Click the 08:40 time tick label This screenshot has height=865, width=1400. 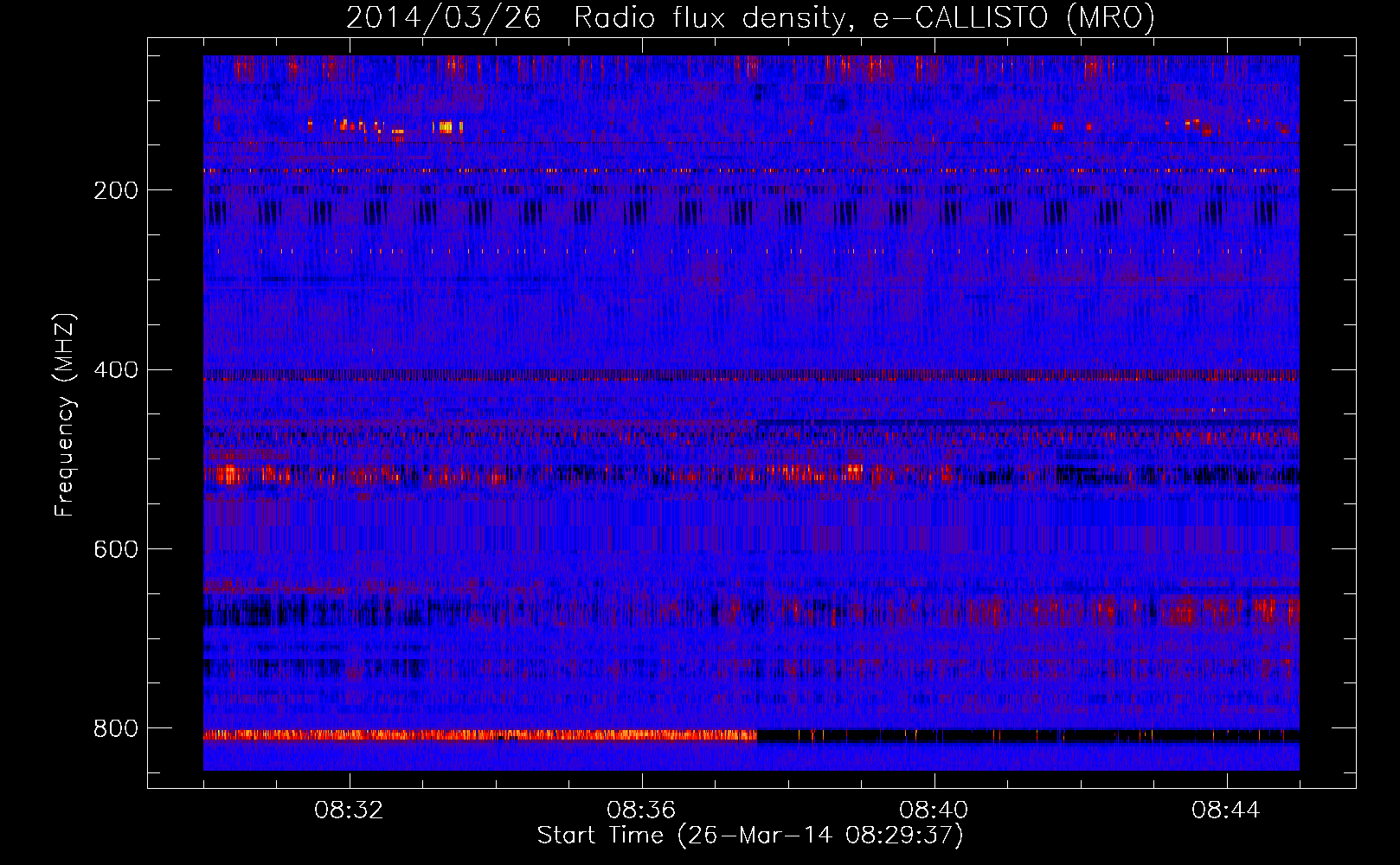934,811
